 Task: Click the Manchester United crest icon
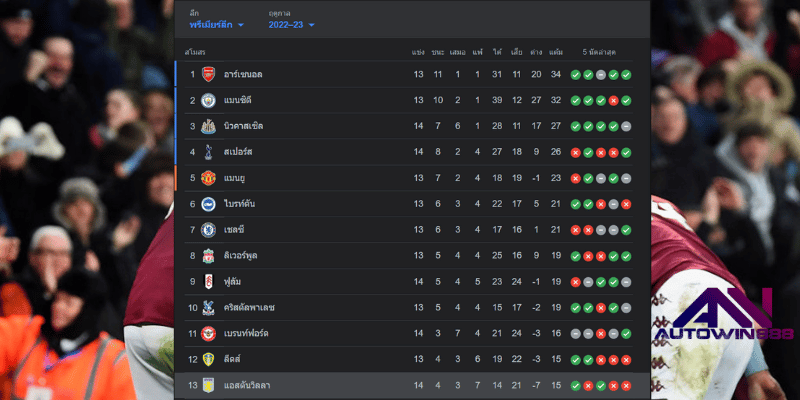coord(208,178)
